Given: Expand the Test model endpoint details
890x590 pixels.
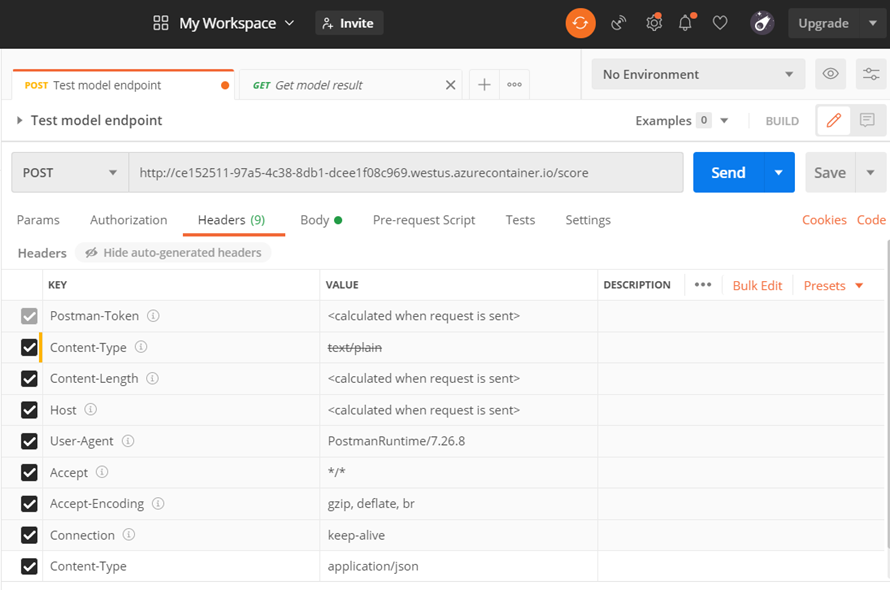Looking at the screenshot, I should coord(19,120).
